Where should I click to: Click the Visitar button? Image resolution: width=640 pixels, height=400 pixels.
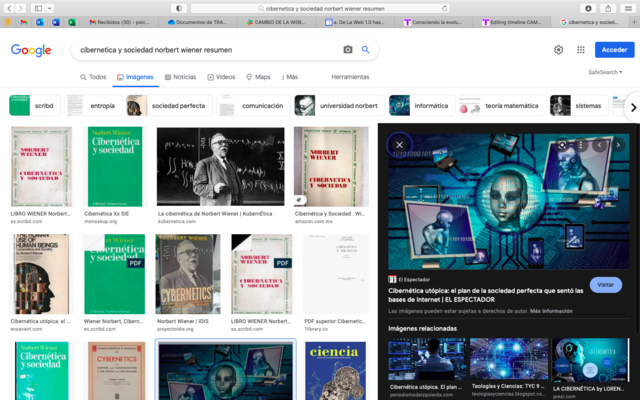click(x=606, y=285)
